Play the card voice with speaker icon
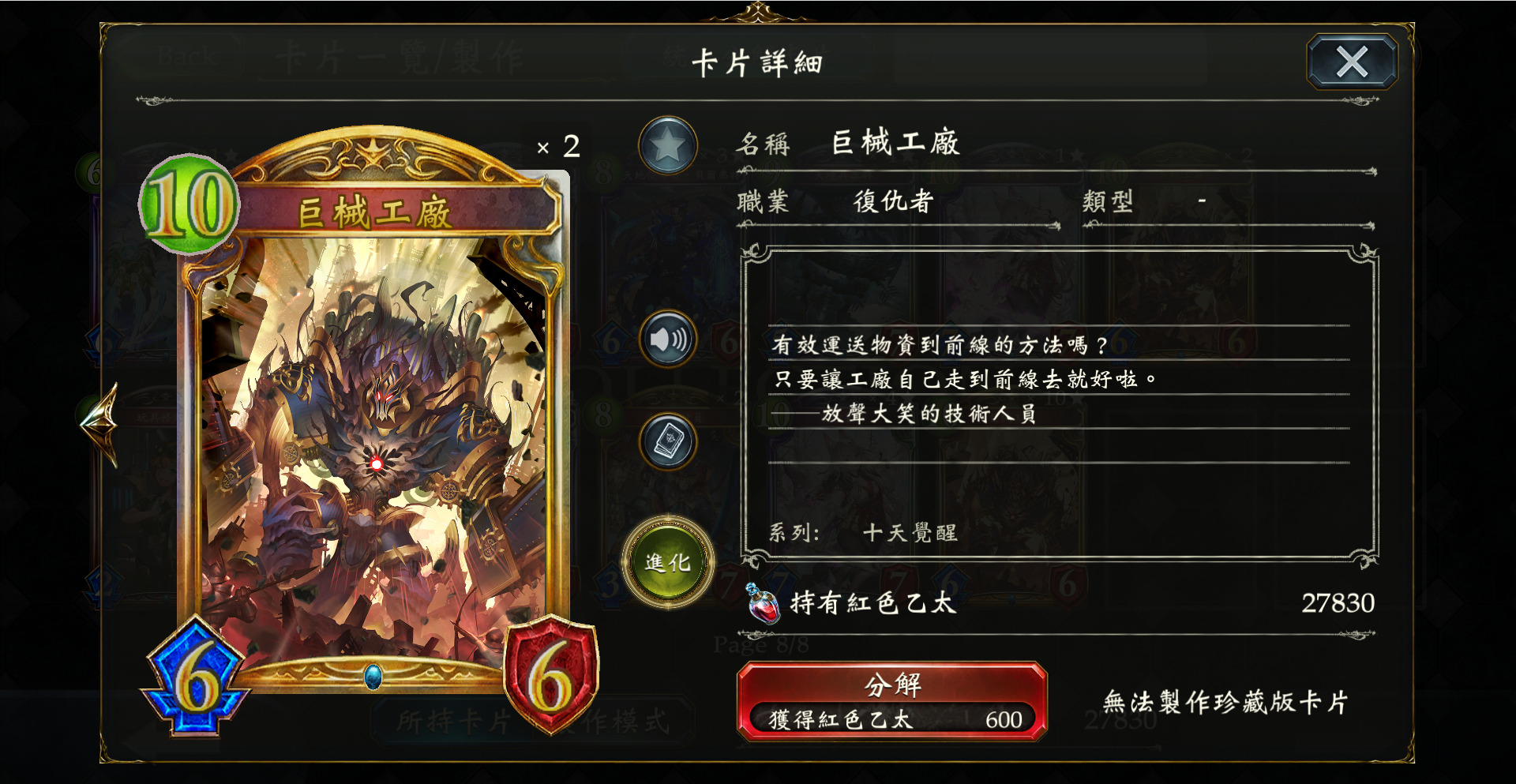 click(668, 339)
